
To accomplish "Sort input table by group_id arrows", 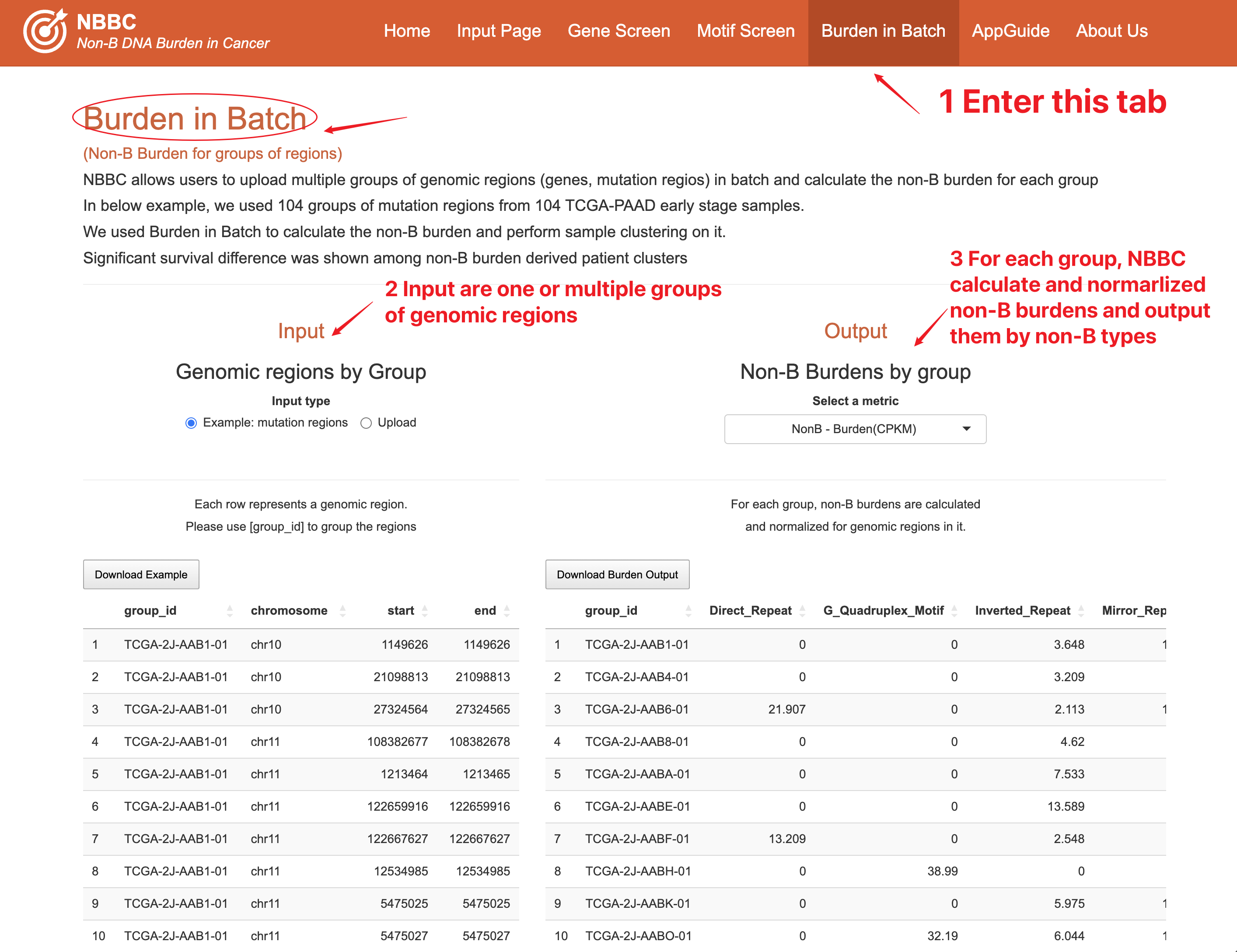I will [229, 611].
